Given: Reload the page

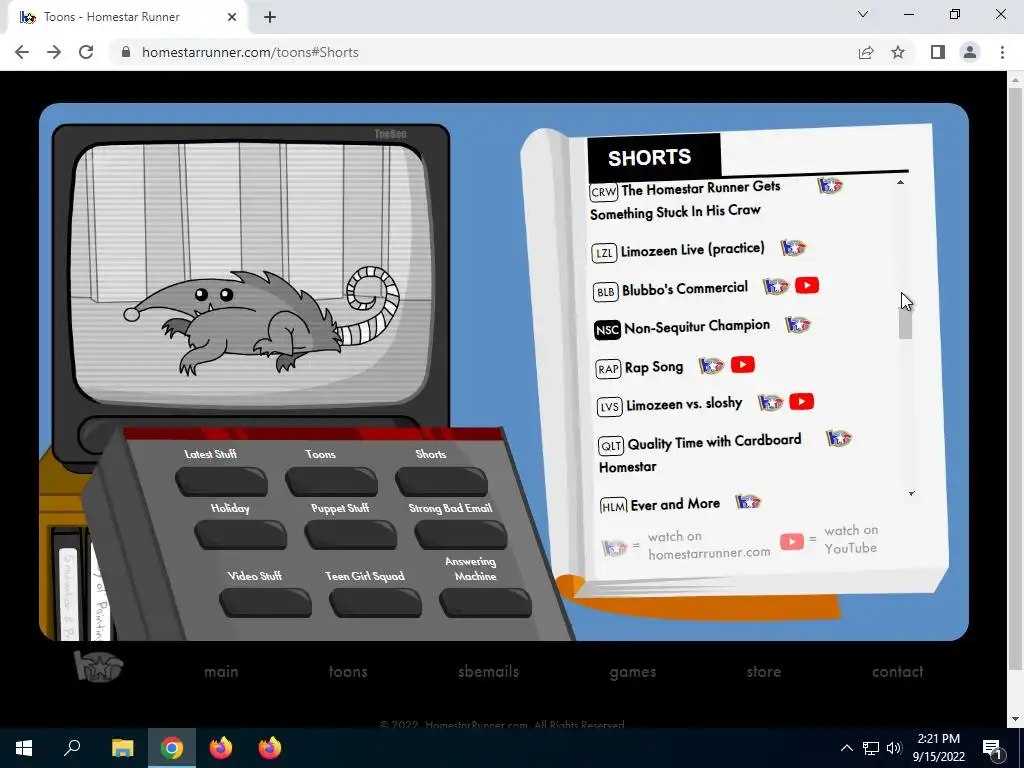Looking at the screenshot, I should coord(86,52).
